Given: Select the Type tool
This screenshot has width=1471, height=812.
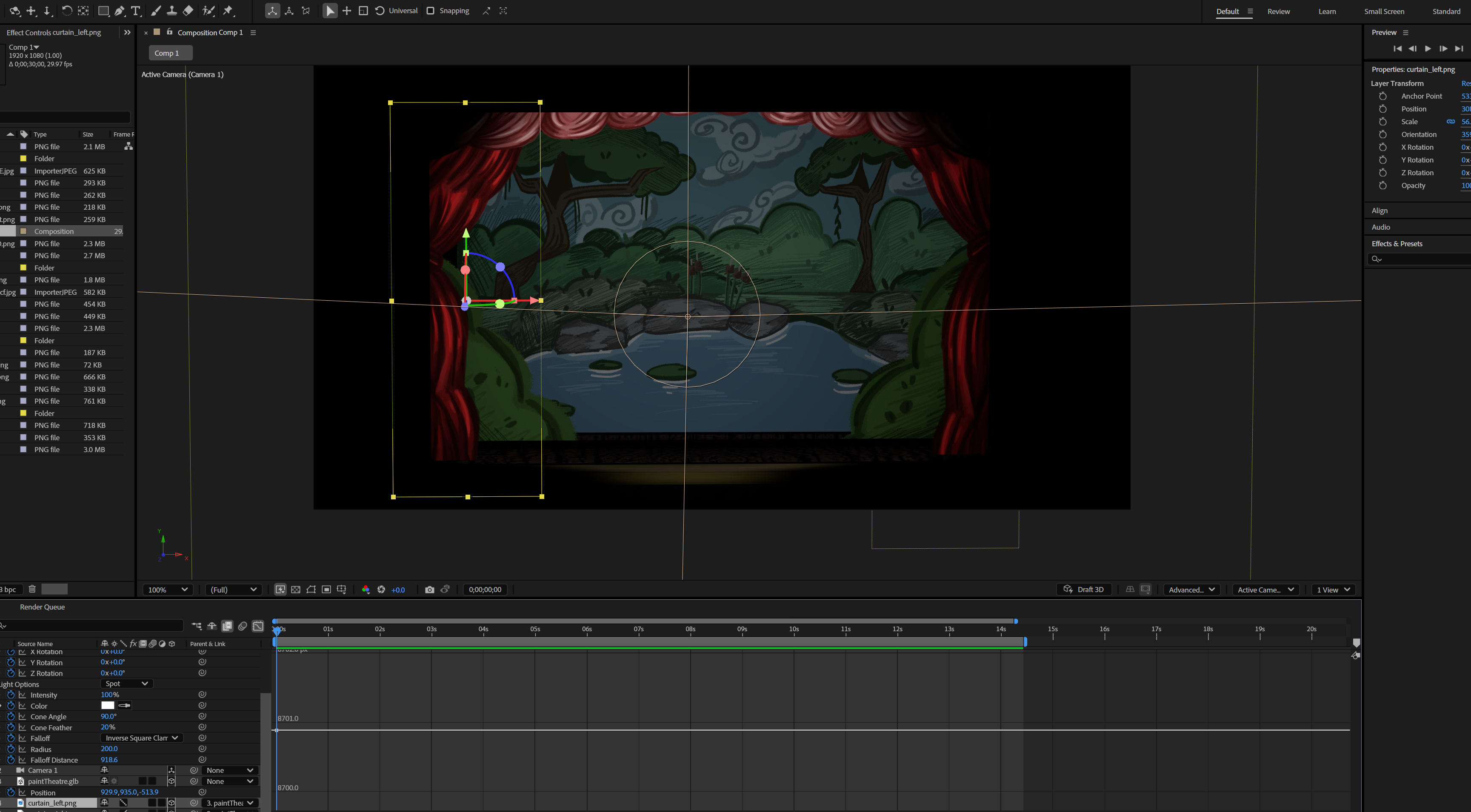Looking at the screenshot, I should pos(136,11).
